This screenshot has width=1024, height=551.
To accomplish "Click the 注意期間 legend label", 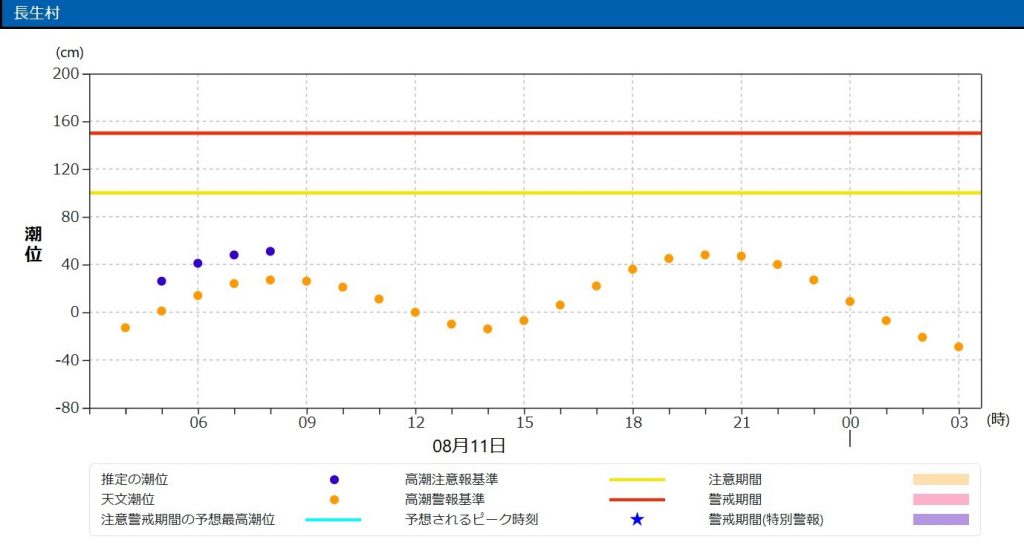I will tap(735, 480).
